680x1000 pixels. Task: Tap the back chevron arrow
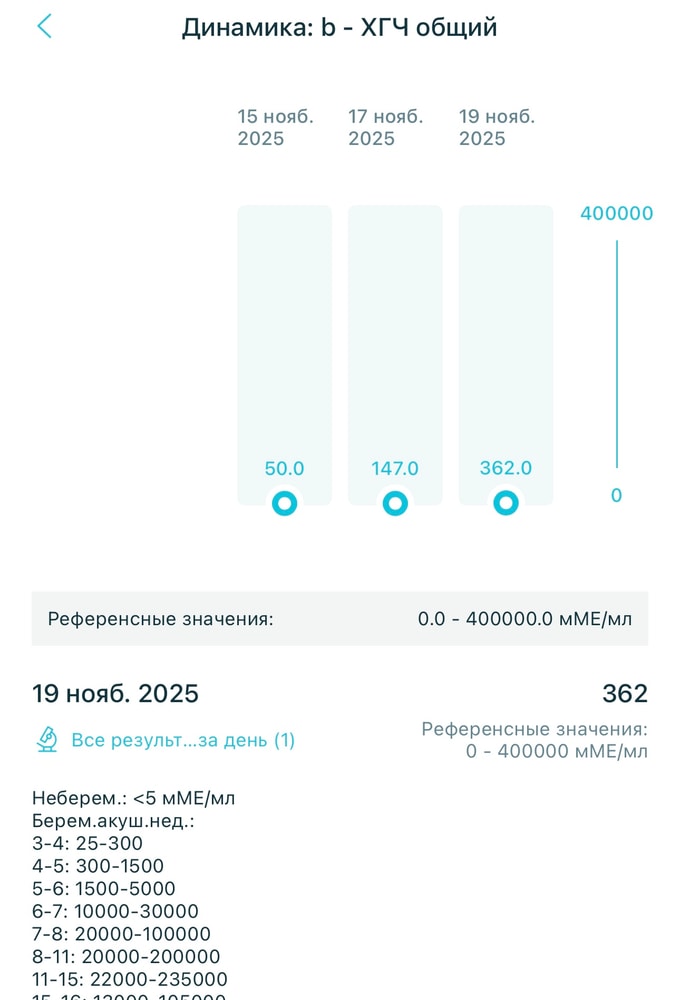coord(44,27)
